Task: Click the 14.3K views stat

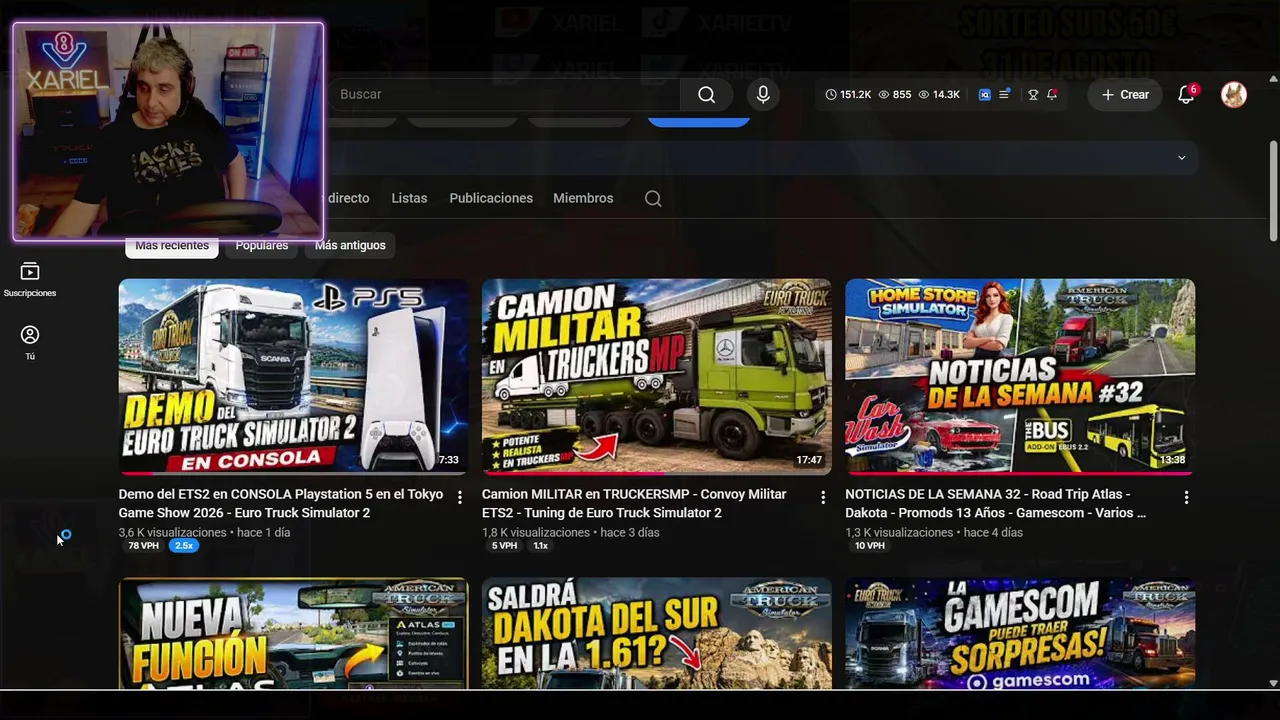Action: coord(939,94)
